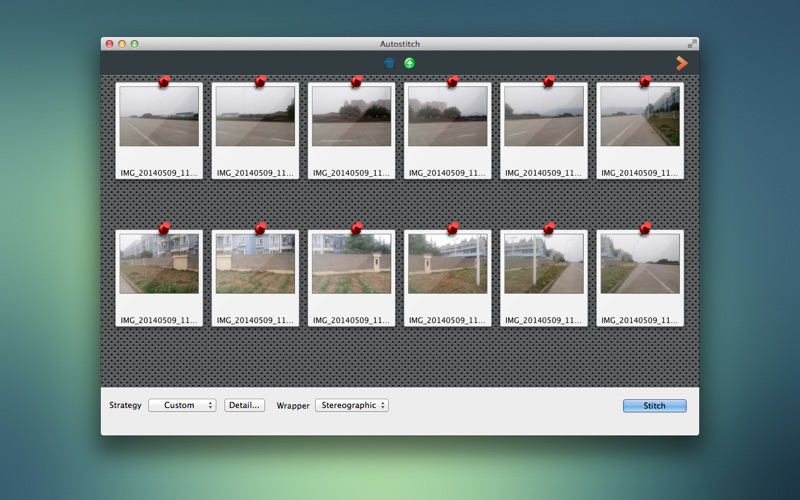
Task: Select the photo of empty road with hazy mountains
Action: tap(544, 131)
